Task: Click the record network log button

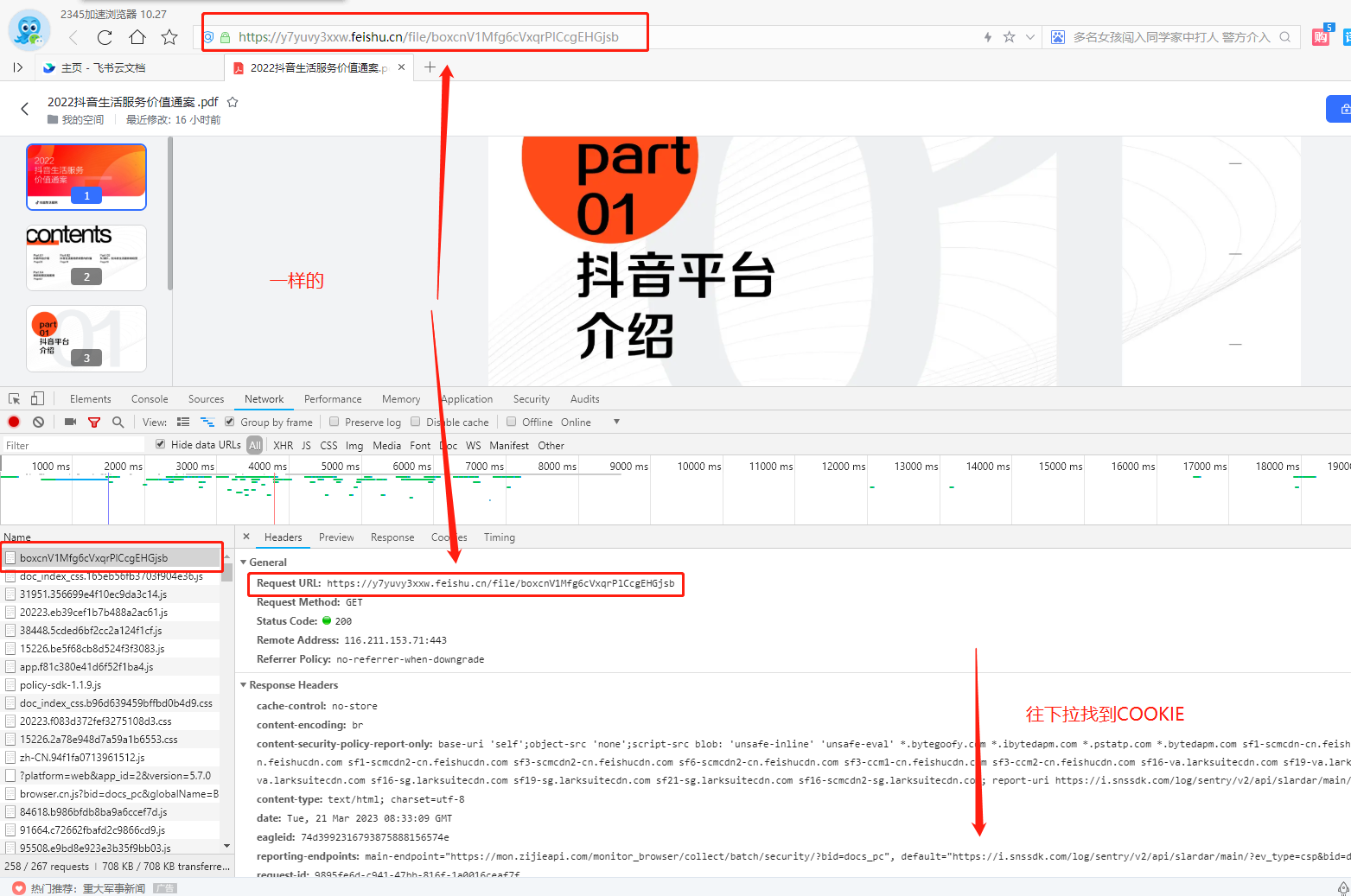Action: point(14,422)
